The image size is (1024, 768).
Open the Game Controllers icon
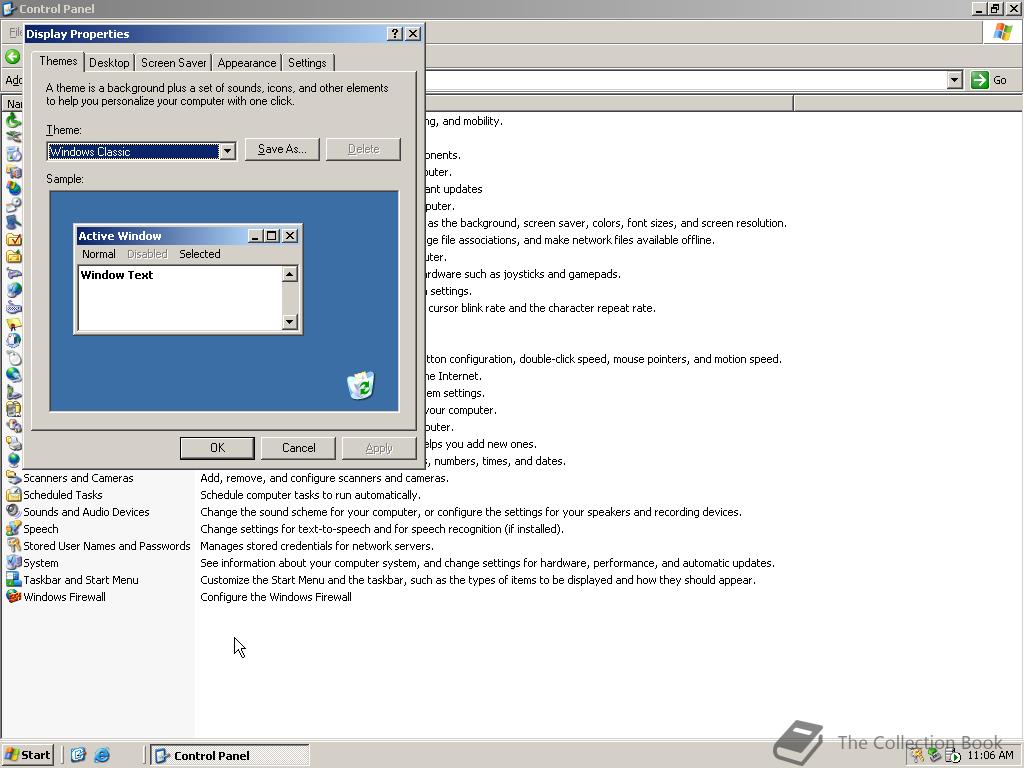click(13, 274)
